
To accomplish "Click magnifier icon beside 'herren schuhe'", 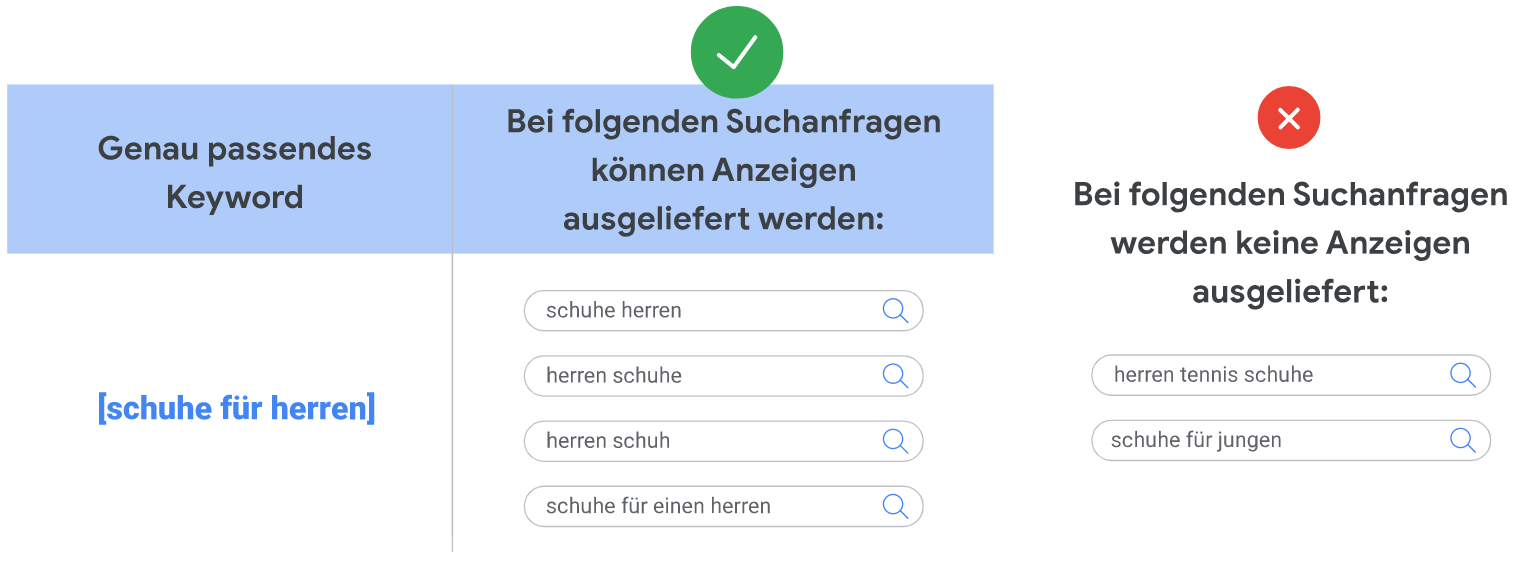I will (x=895, y=376).
